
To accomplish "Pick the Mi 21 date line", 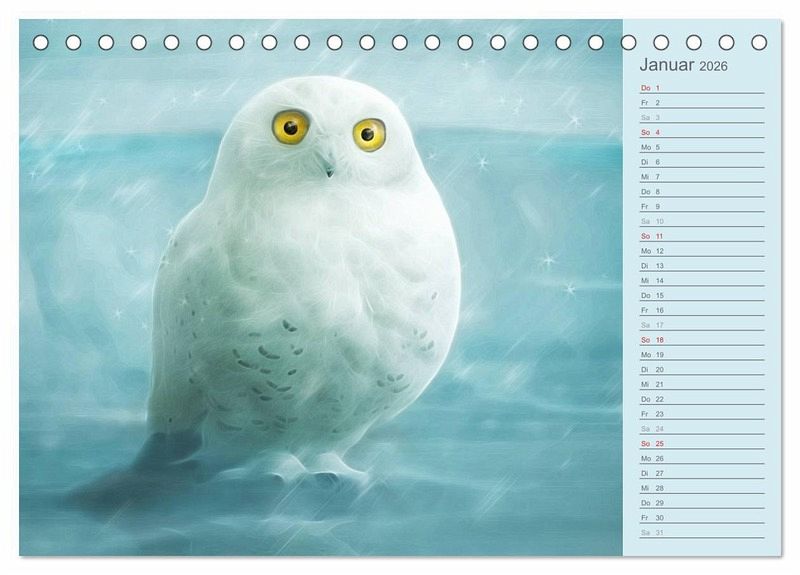I will (702, 384).
